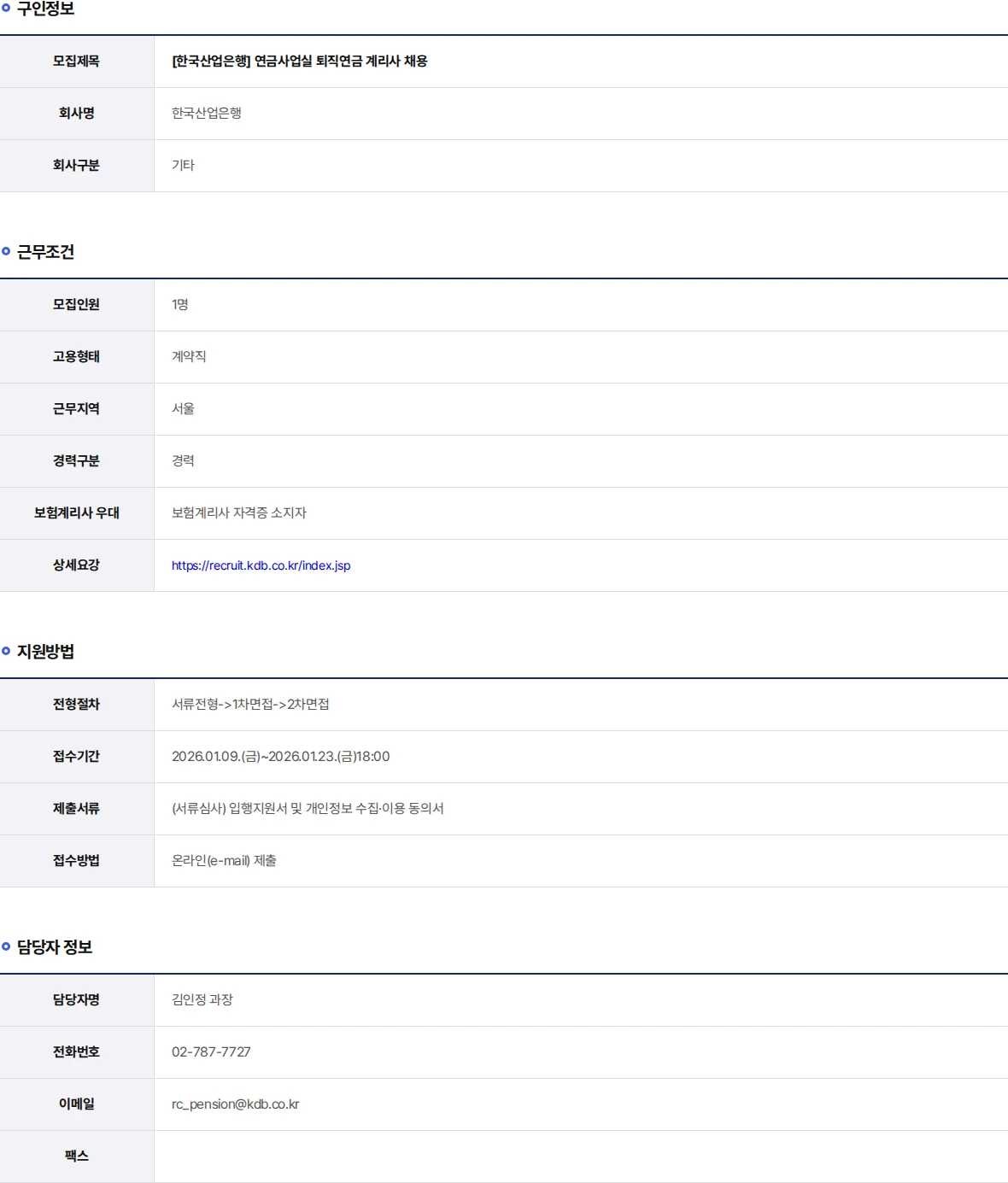
Task: Click the 모집제목 row label
Action: click(77, 61)
